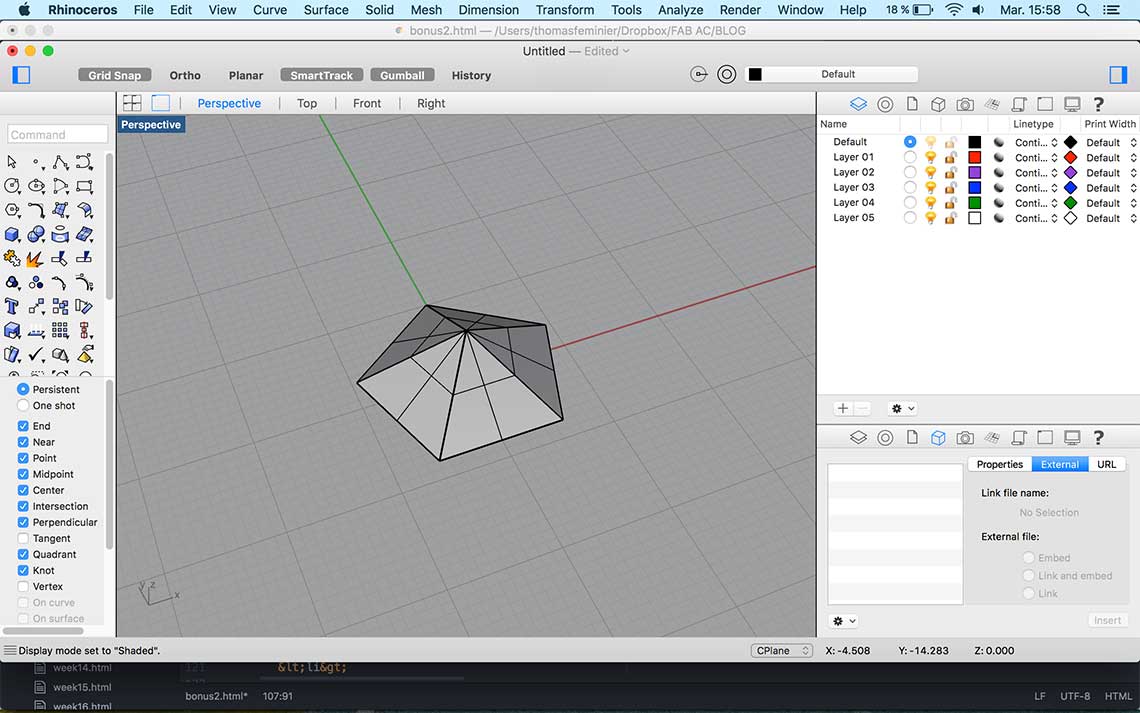This screenshot has width=1140, height=713.
Task: Open the Untitled — Edited title dropdown chevron
Action: (626, 51)
